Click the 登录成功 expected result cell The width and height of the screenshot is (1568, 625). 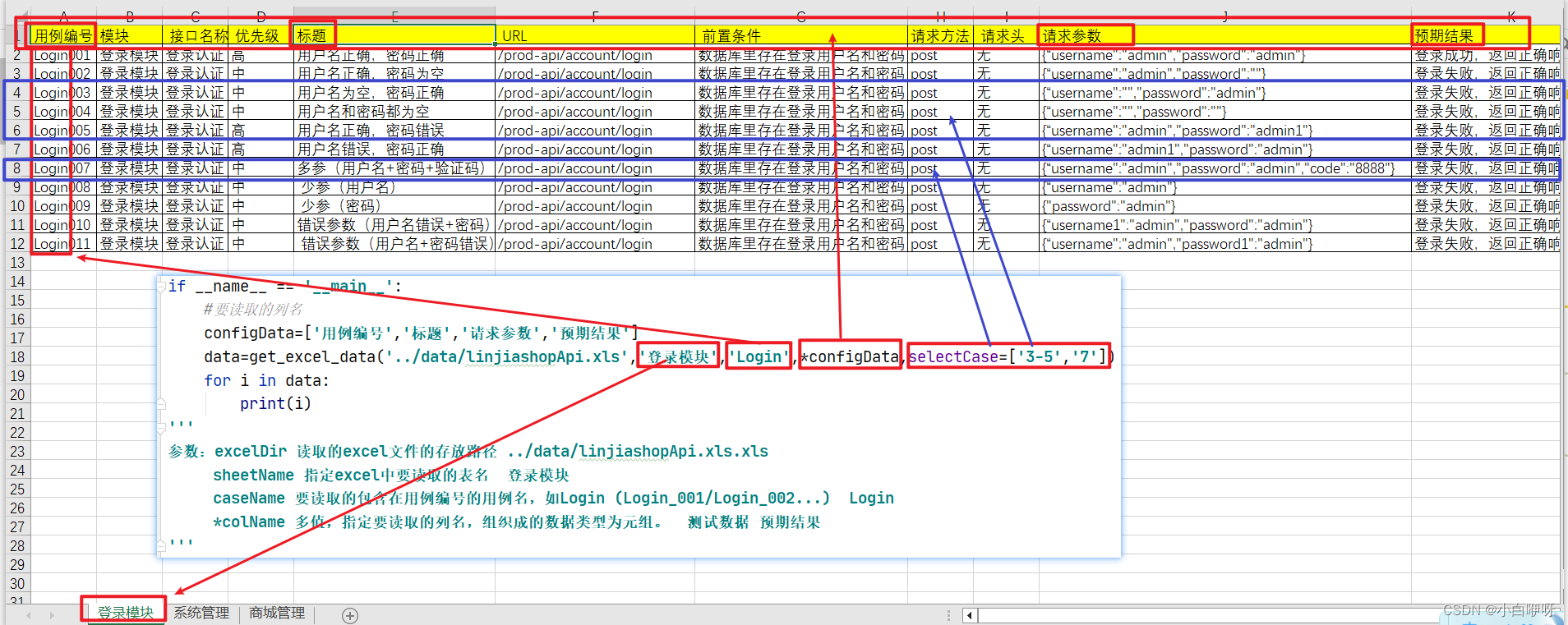(x=1485, y=55)
